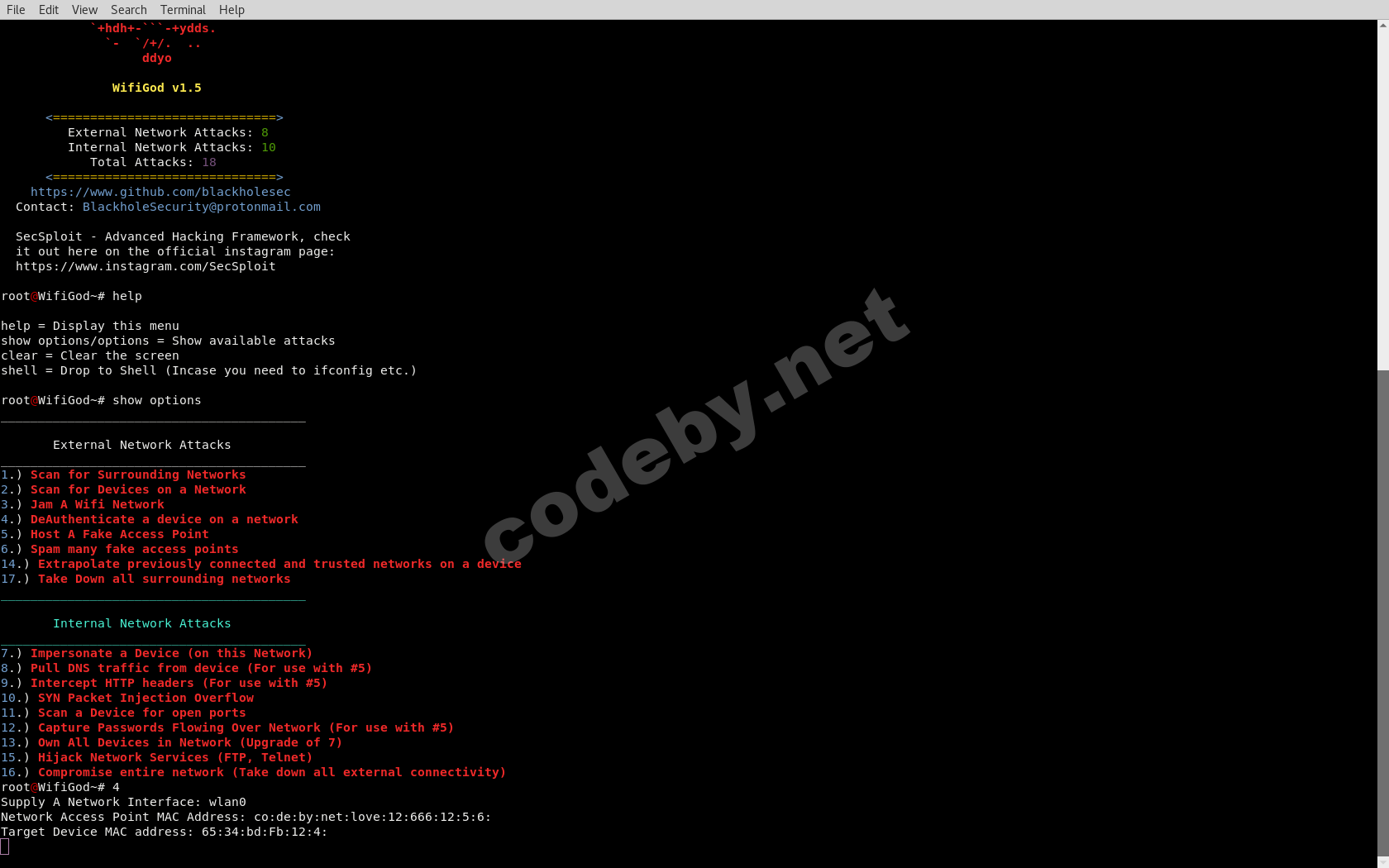Screen dimensions: 1389x868
Task: Click 'help = Display this menu' line
Action: pos(90,326)
